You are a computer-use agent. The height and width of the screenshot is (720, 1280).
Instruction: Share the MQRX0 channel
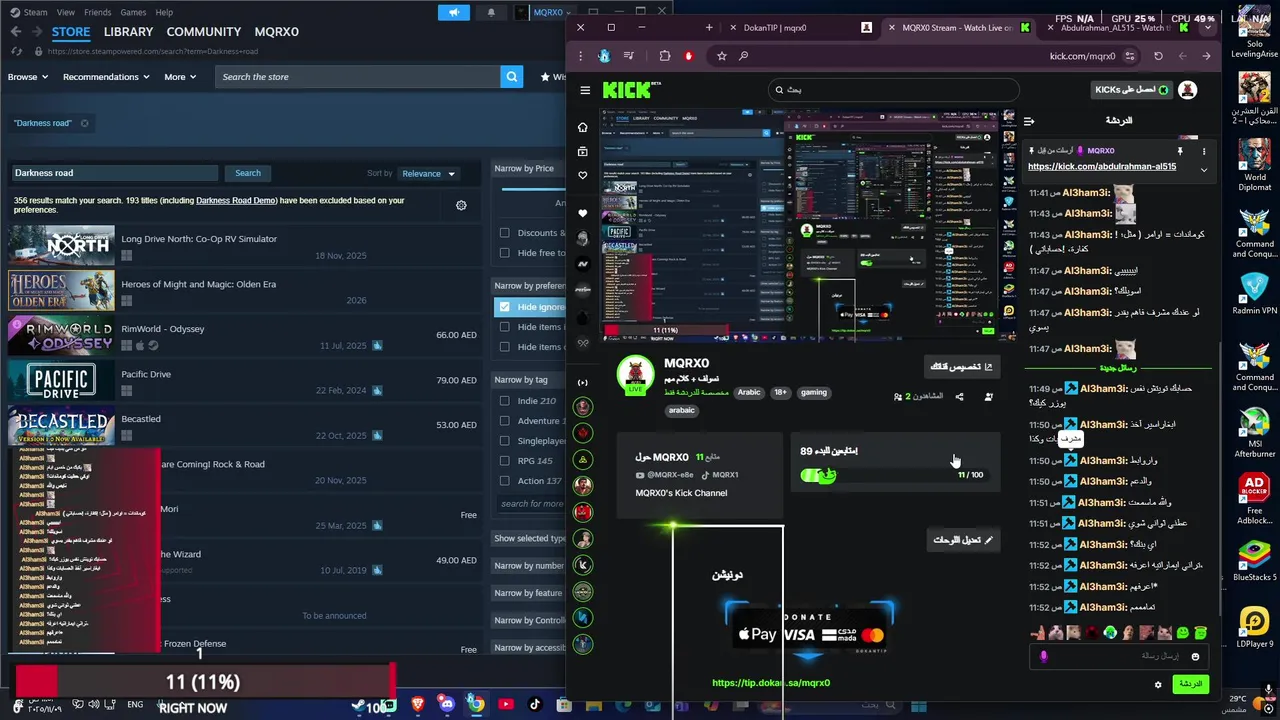959,397
